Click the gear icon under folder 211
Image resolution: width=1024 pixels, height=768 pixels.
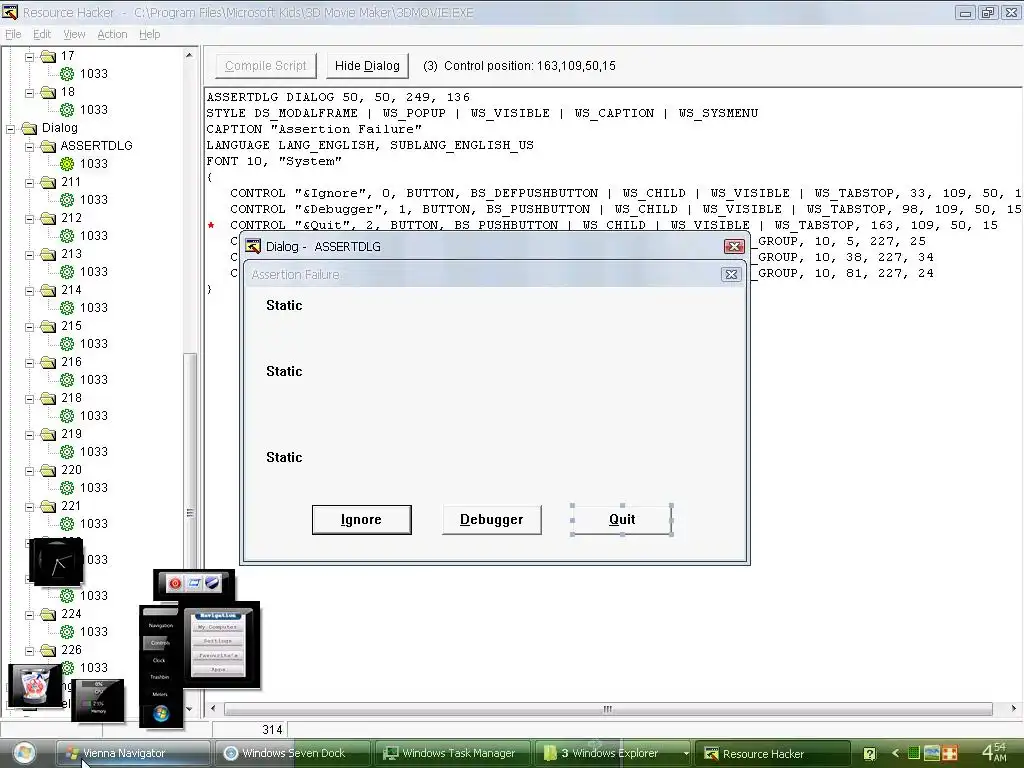click(x=67, y=199)
